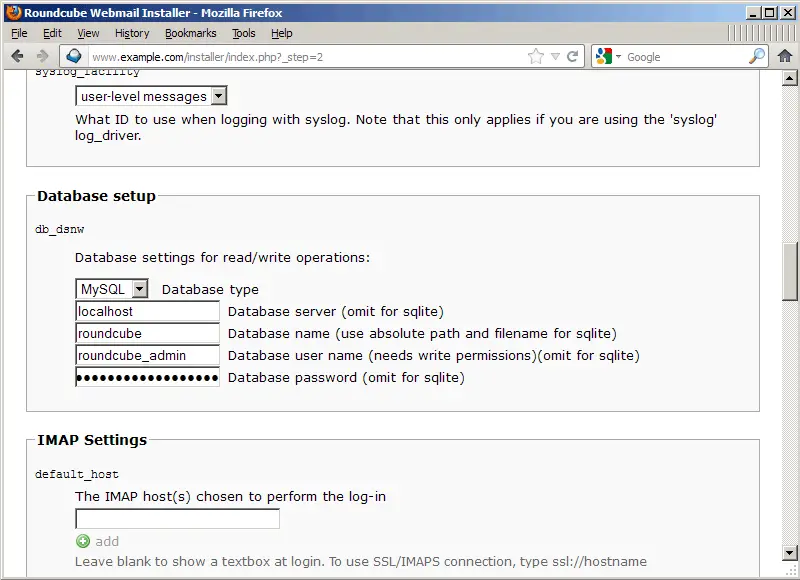Click the scrollbar up arrow
Screen dimensions: 800x580
pos(790,78)
